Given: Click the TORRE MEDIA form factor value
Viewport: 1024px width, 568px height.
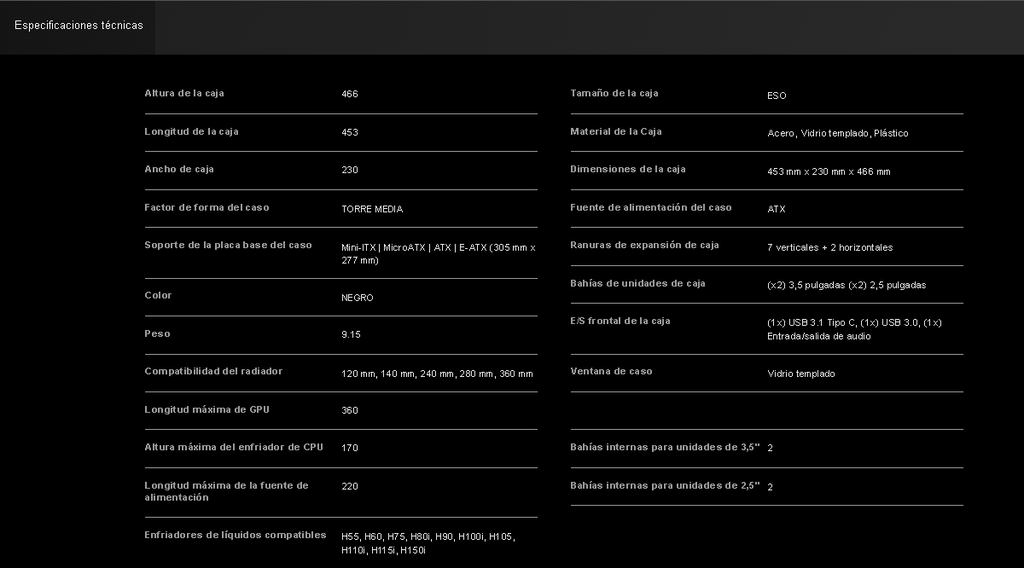Looking at the screenshot, I should click(372, 209).
